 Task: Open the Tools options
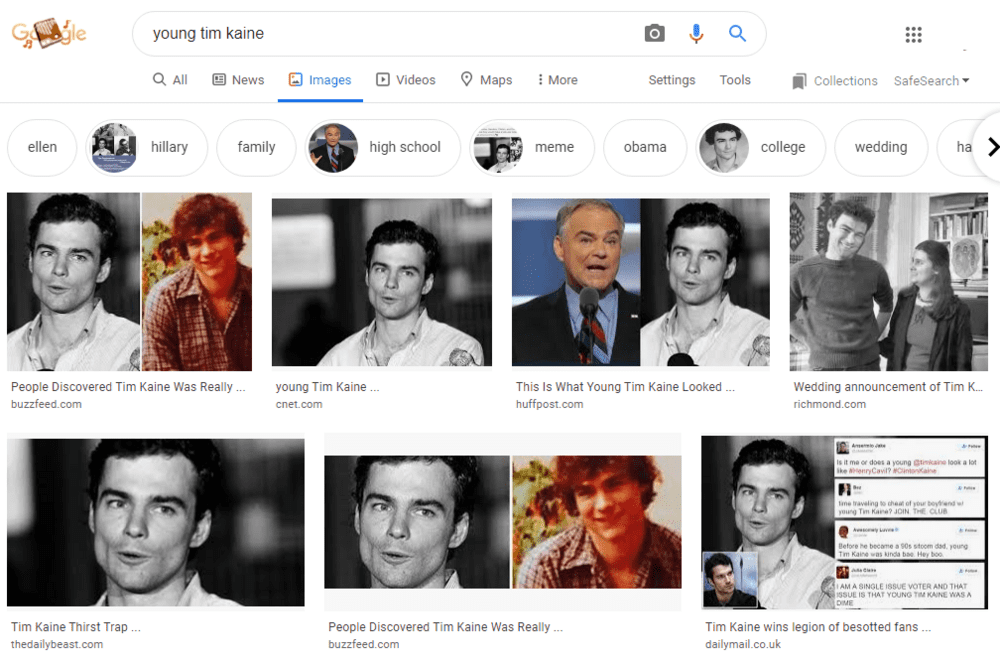pos(735,80)
